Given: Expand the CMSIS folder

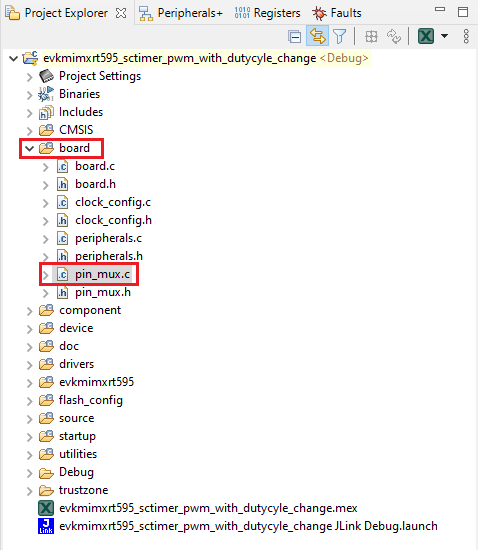Looking at the screenshot, I should coord(29,131).
